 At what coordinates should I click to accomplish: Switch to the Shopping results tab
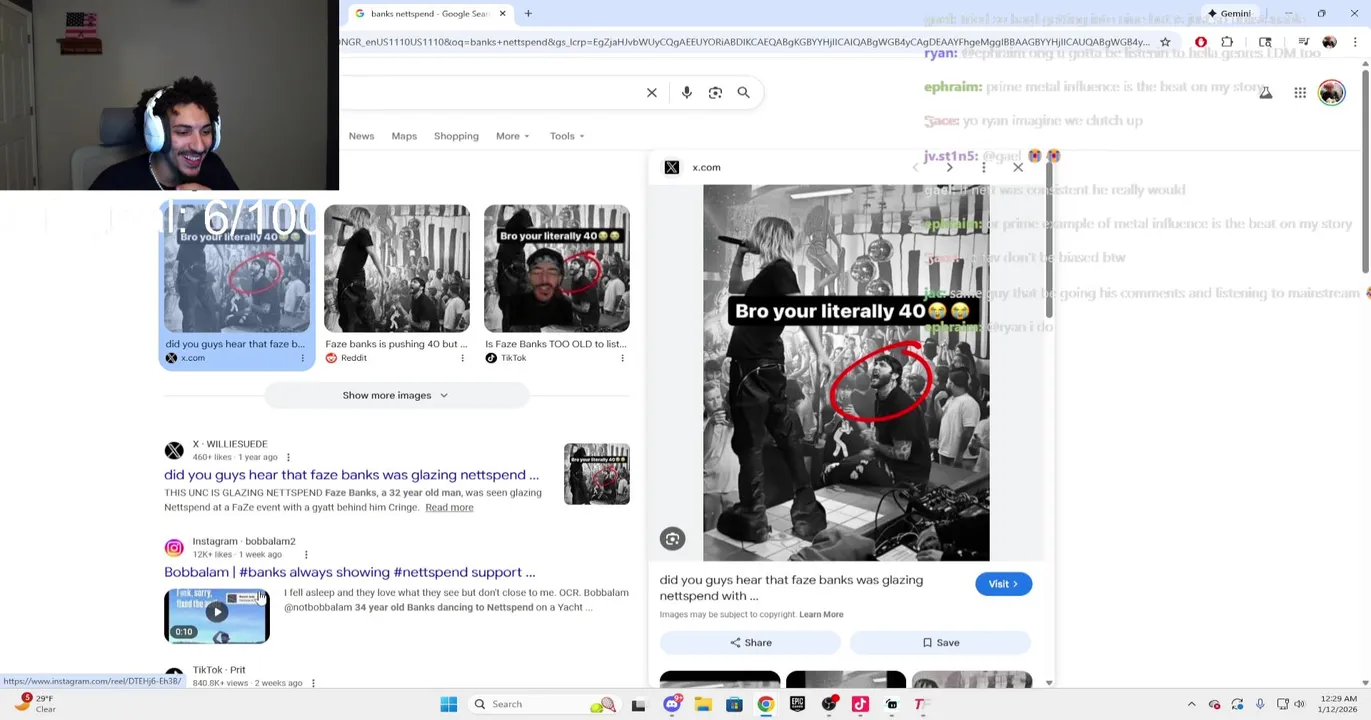click(x=456, y=136)
